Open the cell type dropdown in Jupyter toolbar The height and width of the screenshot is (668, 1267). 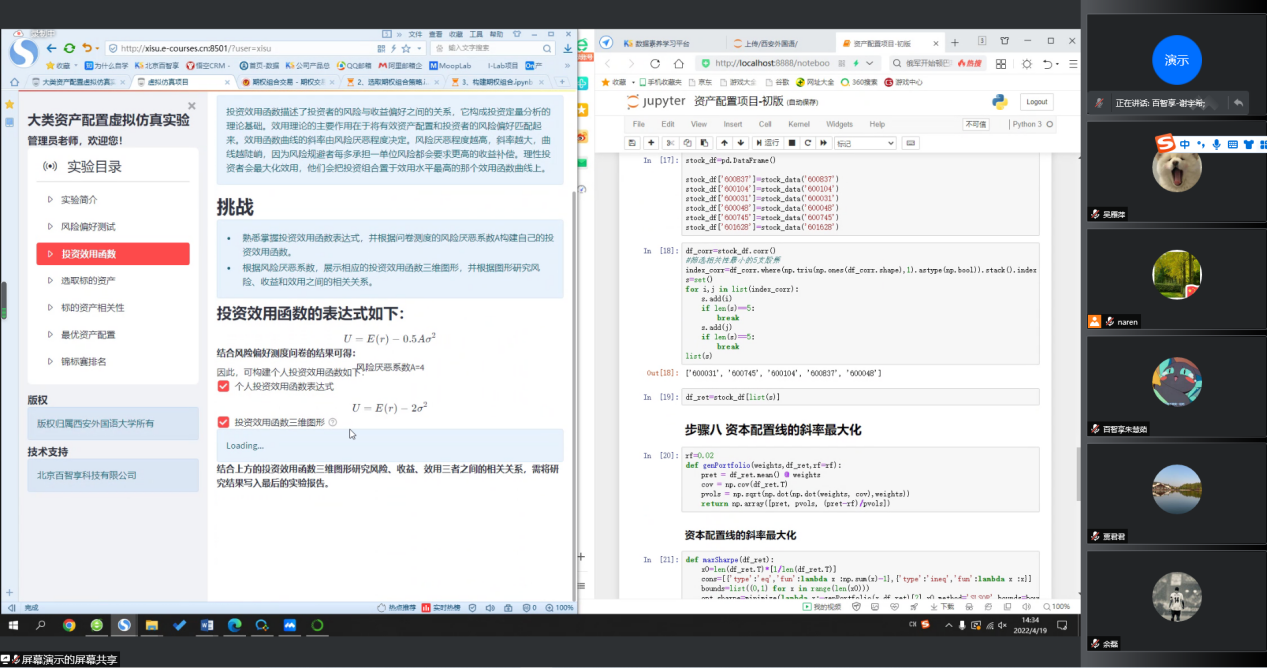(865, 143)
